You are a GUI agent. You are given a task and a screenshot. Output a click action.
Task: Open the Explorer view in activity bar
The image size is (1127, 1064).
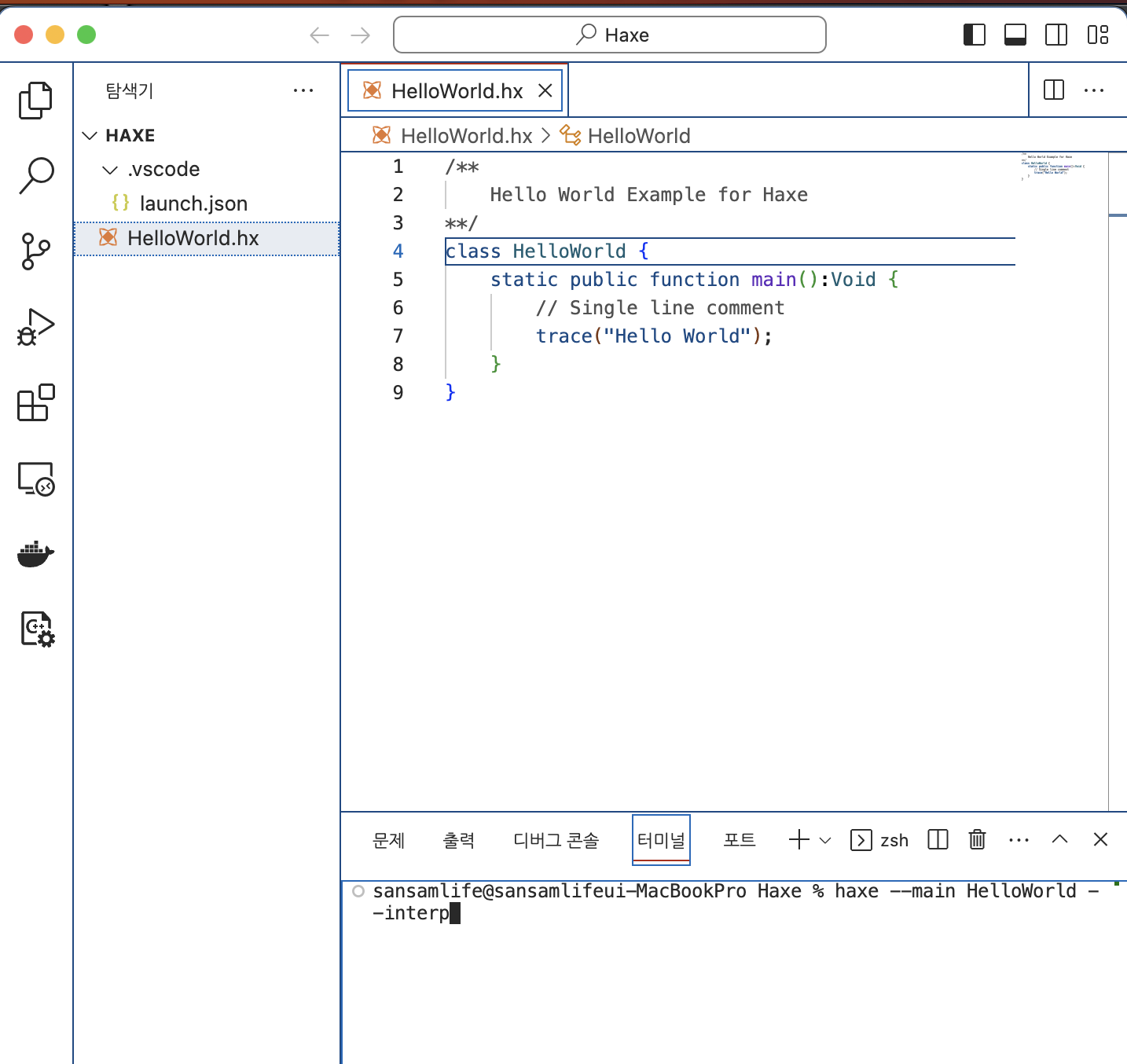point(35,101)
